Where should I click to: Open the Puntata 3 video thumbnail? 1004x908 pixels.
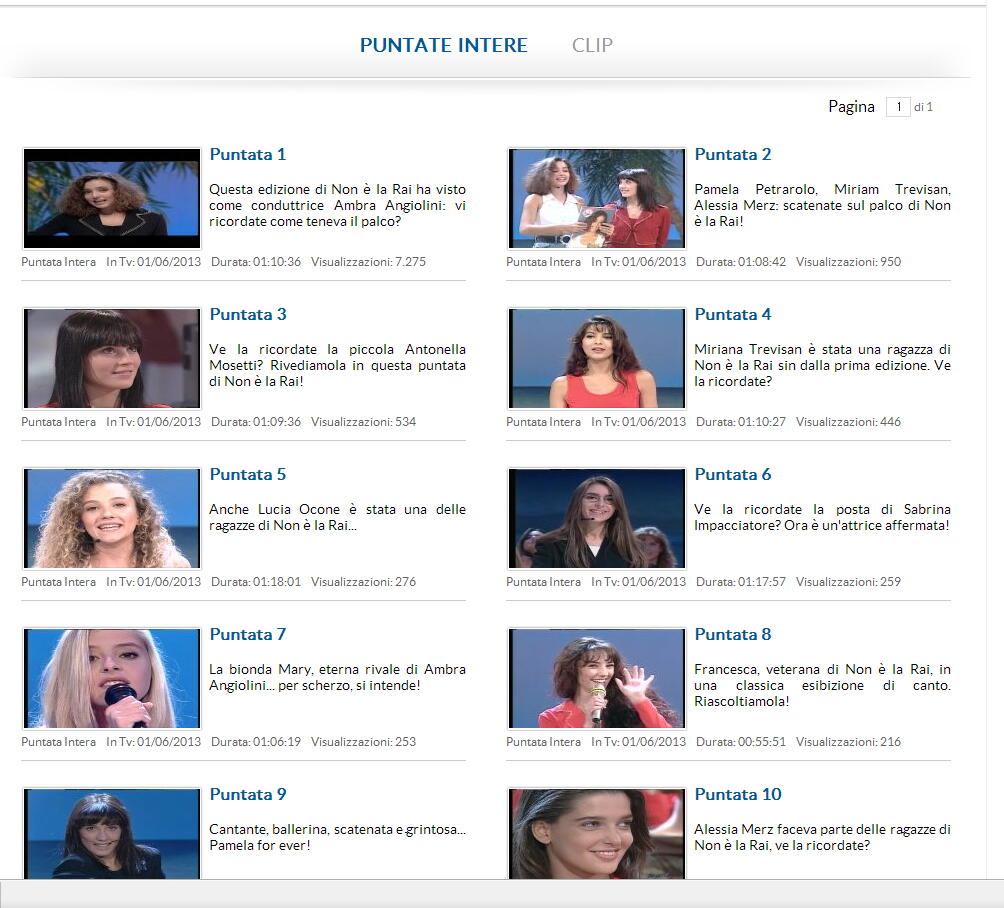pos(111,358)
